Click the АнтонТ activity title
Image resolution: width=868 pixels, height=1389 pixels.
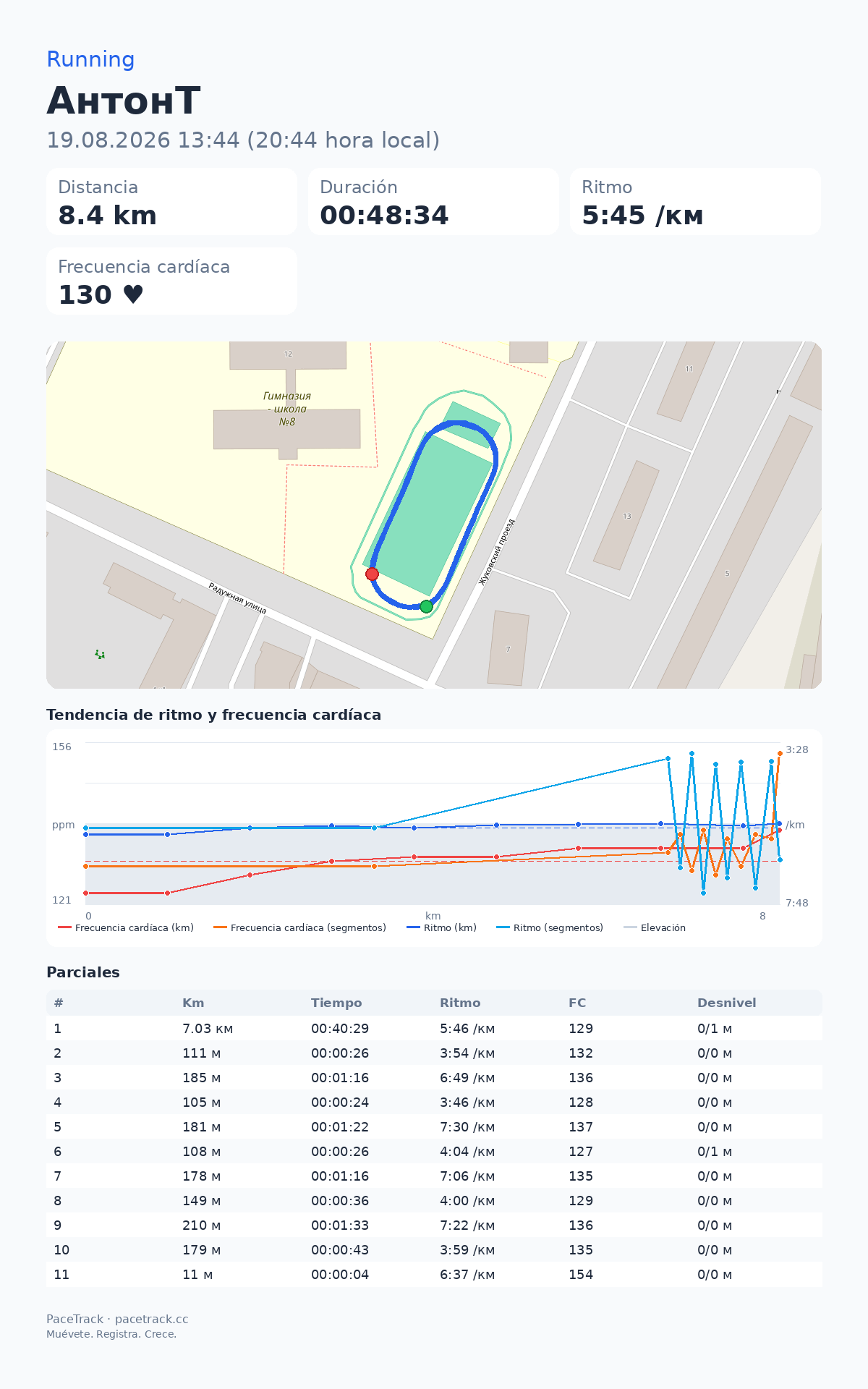click(124, 101)
